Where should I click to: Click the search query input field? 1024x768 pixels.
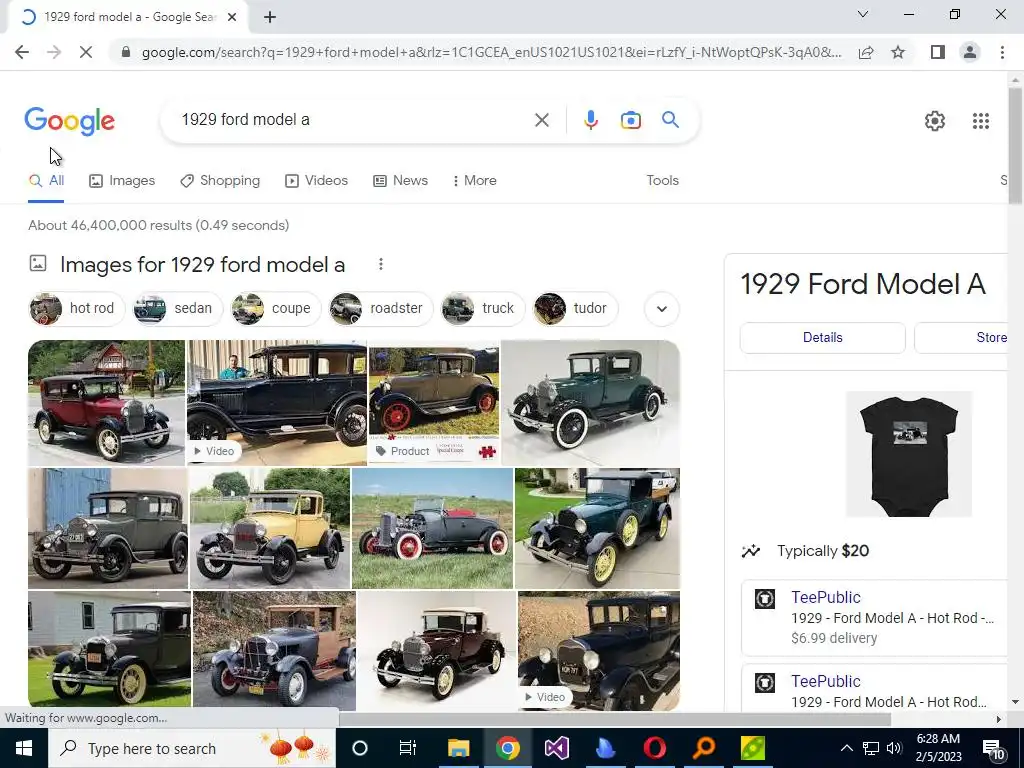(x=353, y=120)
